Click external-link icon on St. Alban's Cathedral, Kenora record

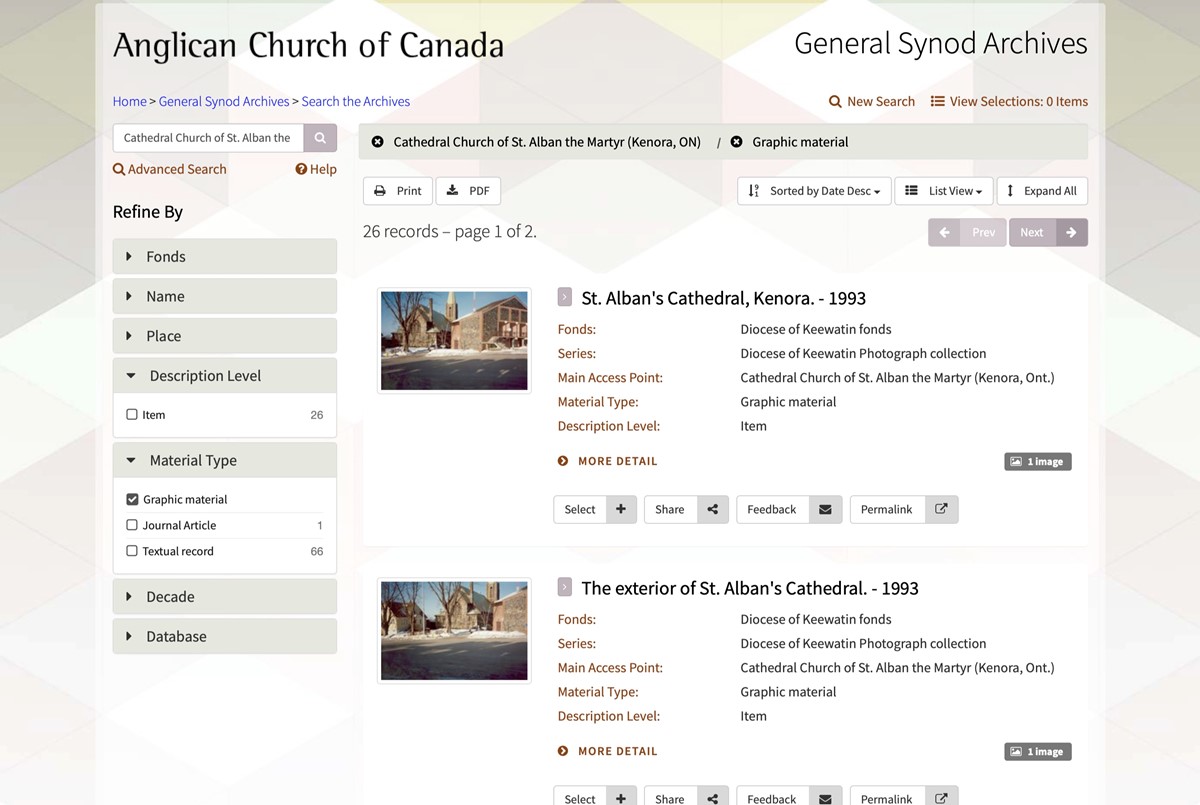(x=941, y=509)
